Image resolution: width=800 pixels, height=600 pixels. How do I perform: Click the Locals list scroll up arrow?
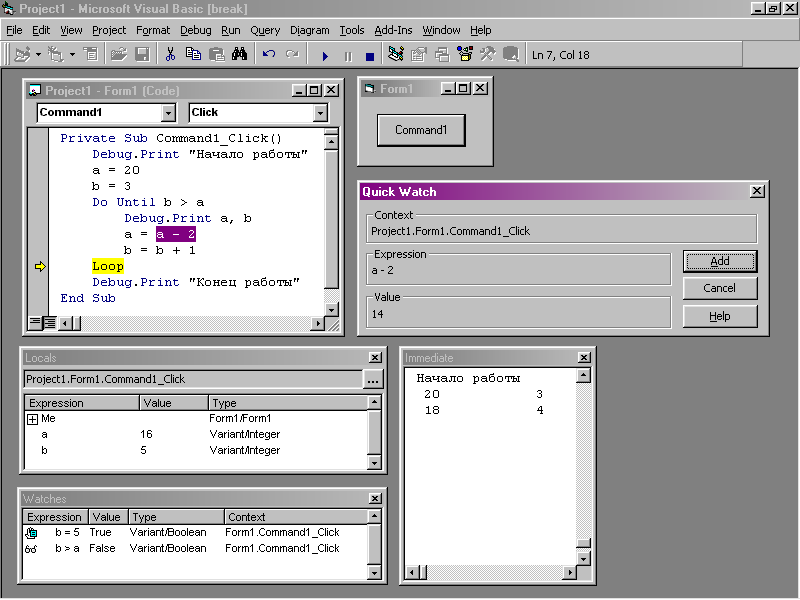(374, 402)
